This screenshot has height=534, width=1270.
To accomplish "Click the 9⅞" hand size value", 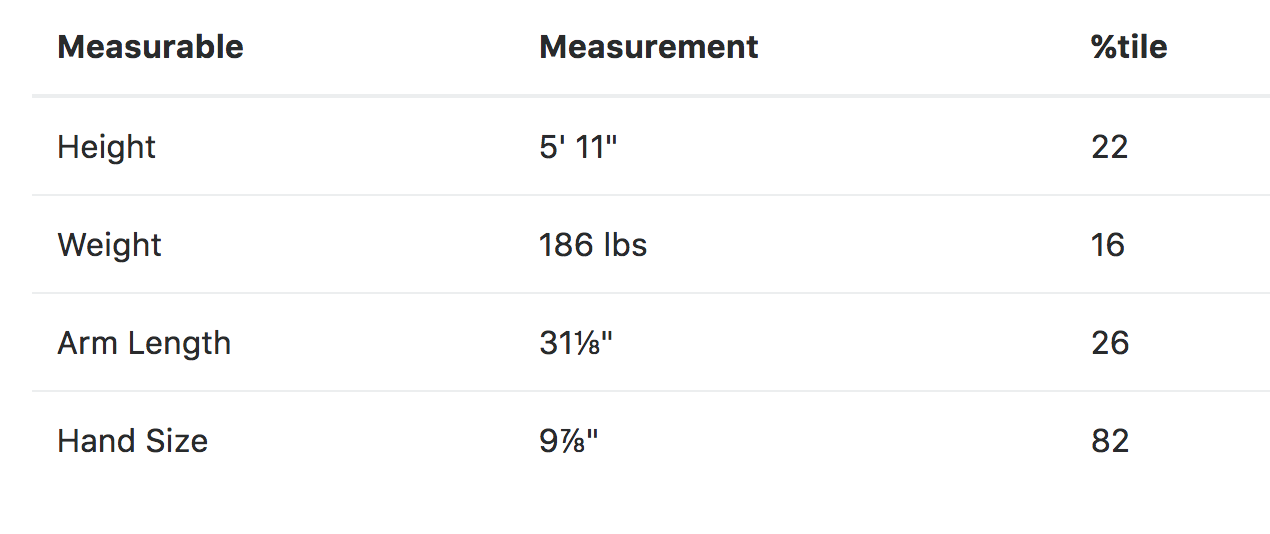I will click(x=568, y=441).
